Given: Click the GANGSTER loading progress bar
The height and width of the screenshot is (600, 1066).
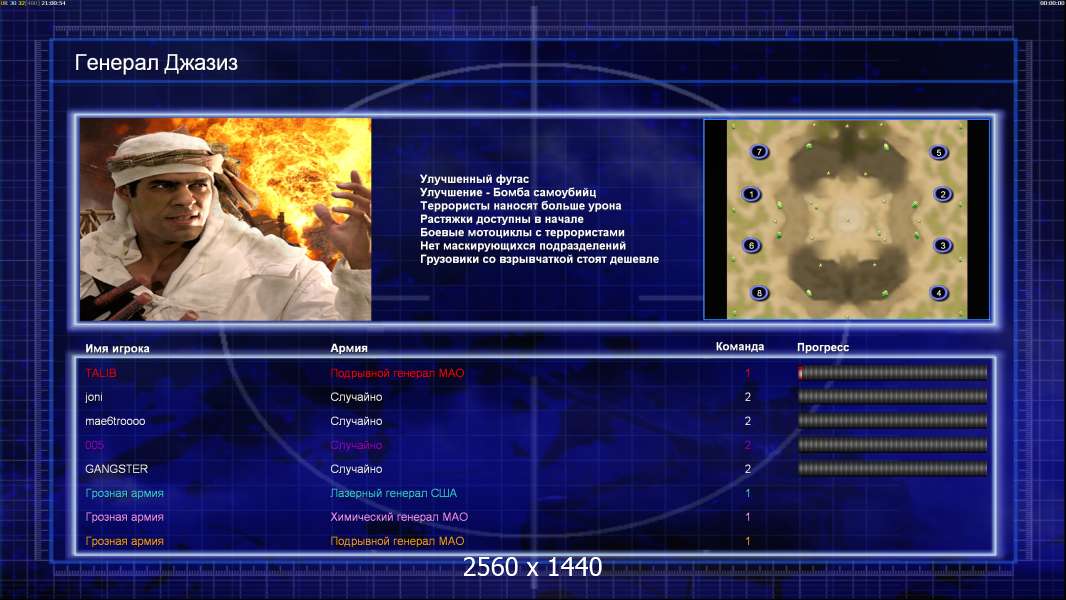Looking at the screenshot, I should pos(893,468).
